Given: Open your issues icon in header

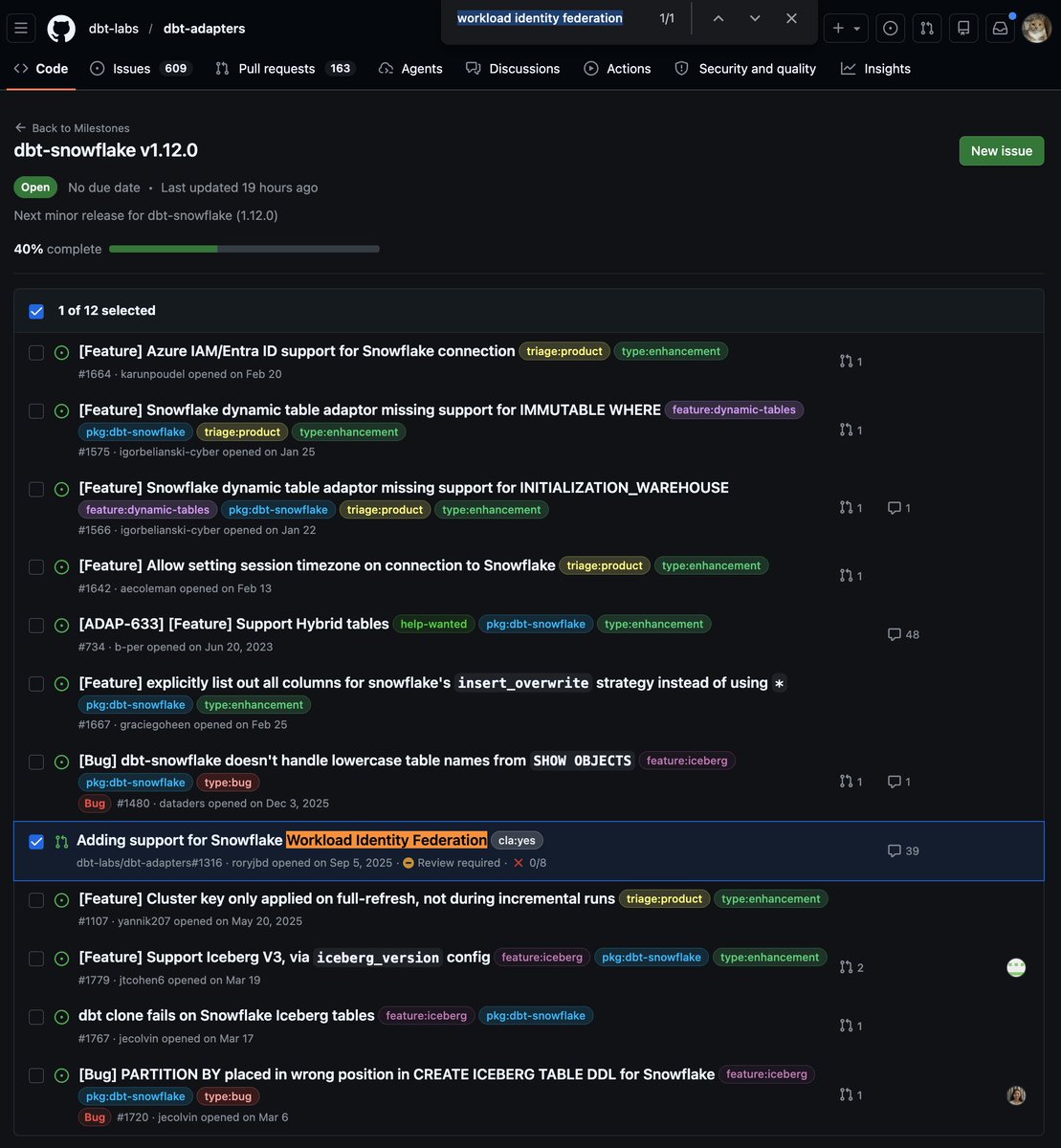Looking at the screenshot, I should coord(891,28).
